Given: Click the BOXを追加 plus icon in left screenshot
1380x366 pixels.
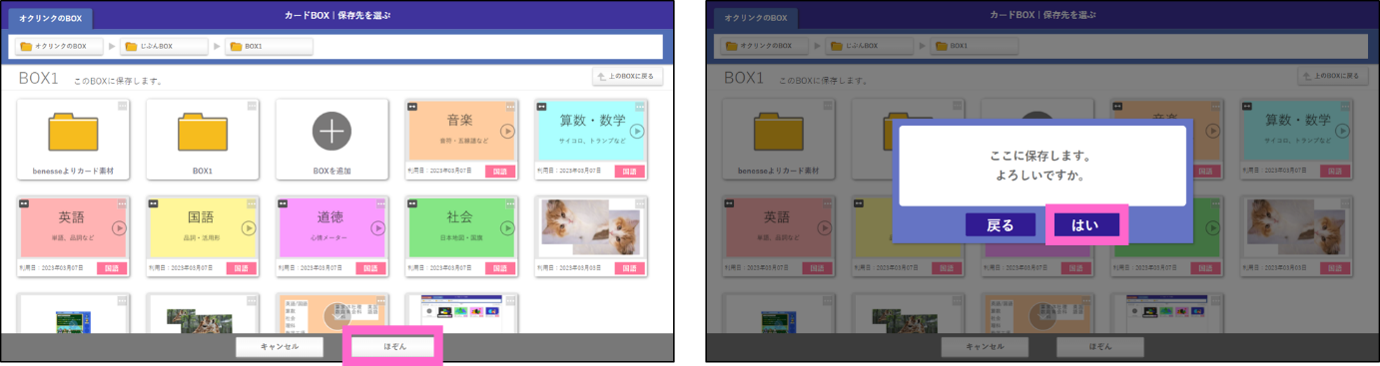Looking at the screenshot, I should [332, 131].
